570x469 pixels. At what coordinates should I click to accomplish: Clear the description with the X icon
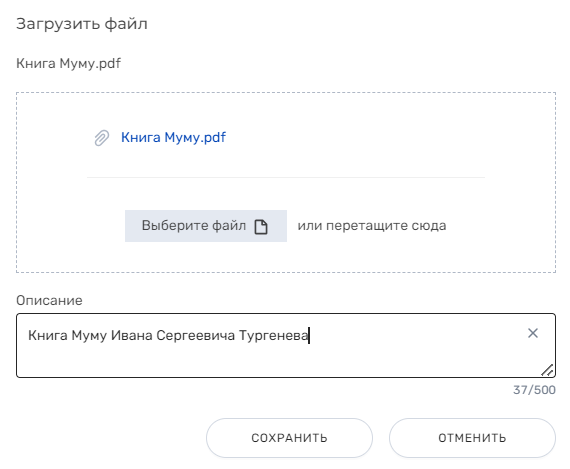click(533, 333)
